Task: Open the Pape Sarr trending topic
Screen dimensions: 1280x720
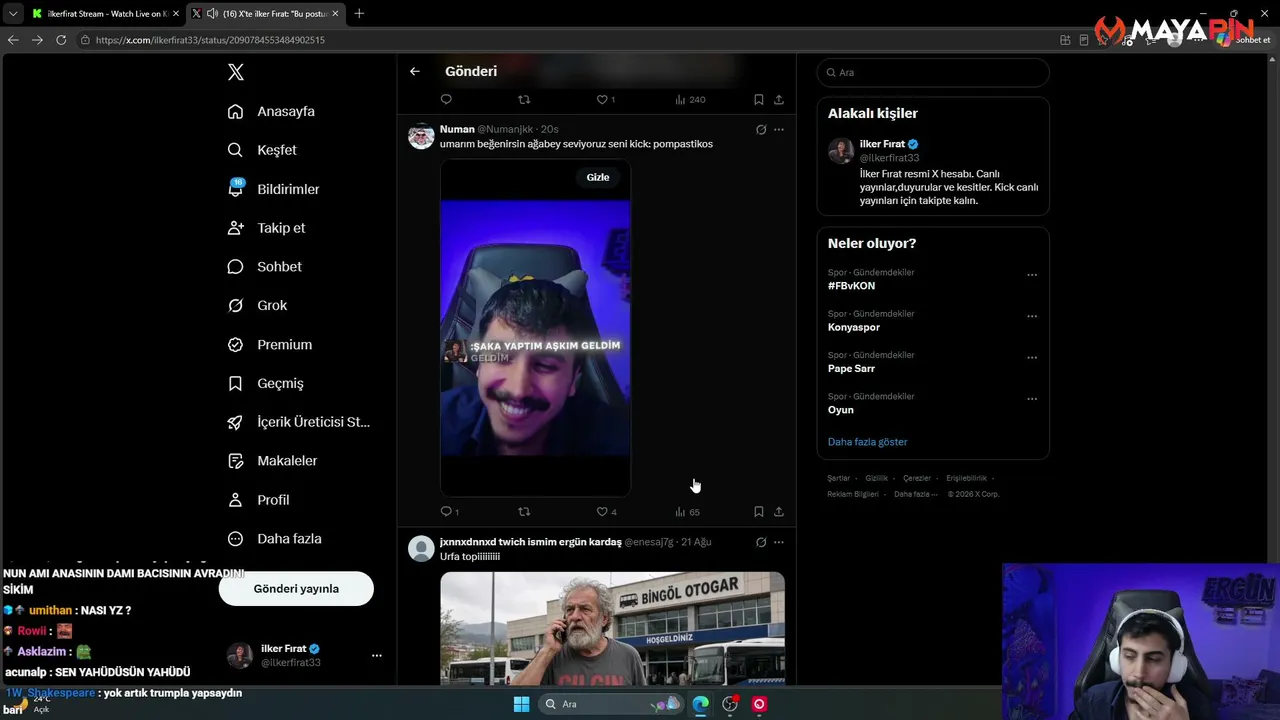Action: (x=851, y=369)
